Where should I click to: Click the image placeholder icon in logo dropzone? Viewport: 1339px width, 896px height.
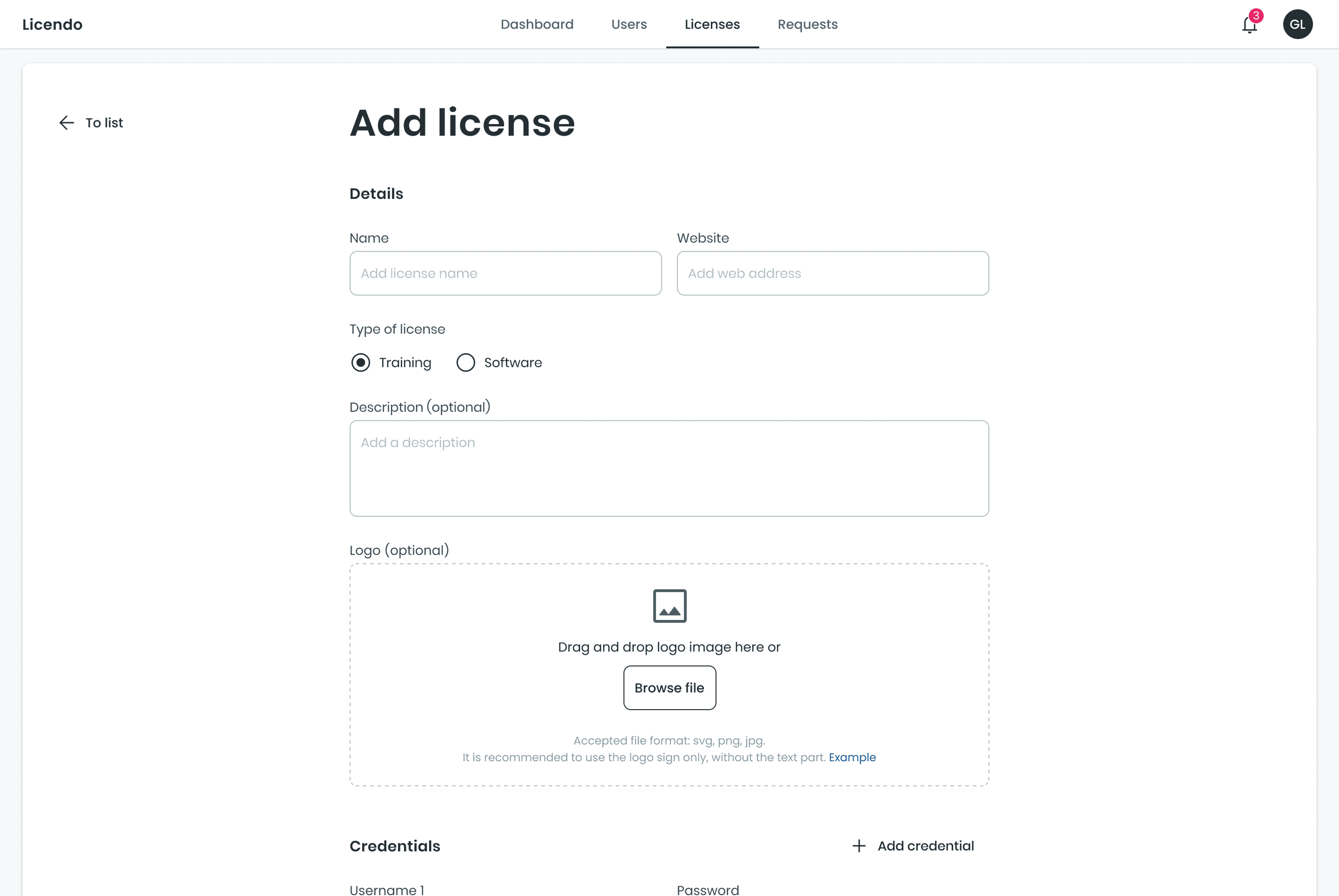(x=669, y=606)
